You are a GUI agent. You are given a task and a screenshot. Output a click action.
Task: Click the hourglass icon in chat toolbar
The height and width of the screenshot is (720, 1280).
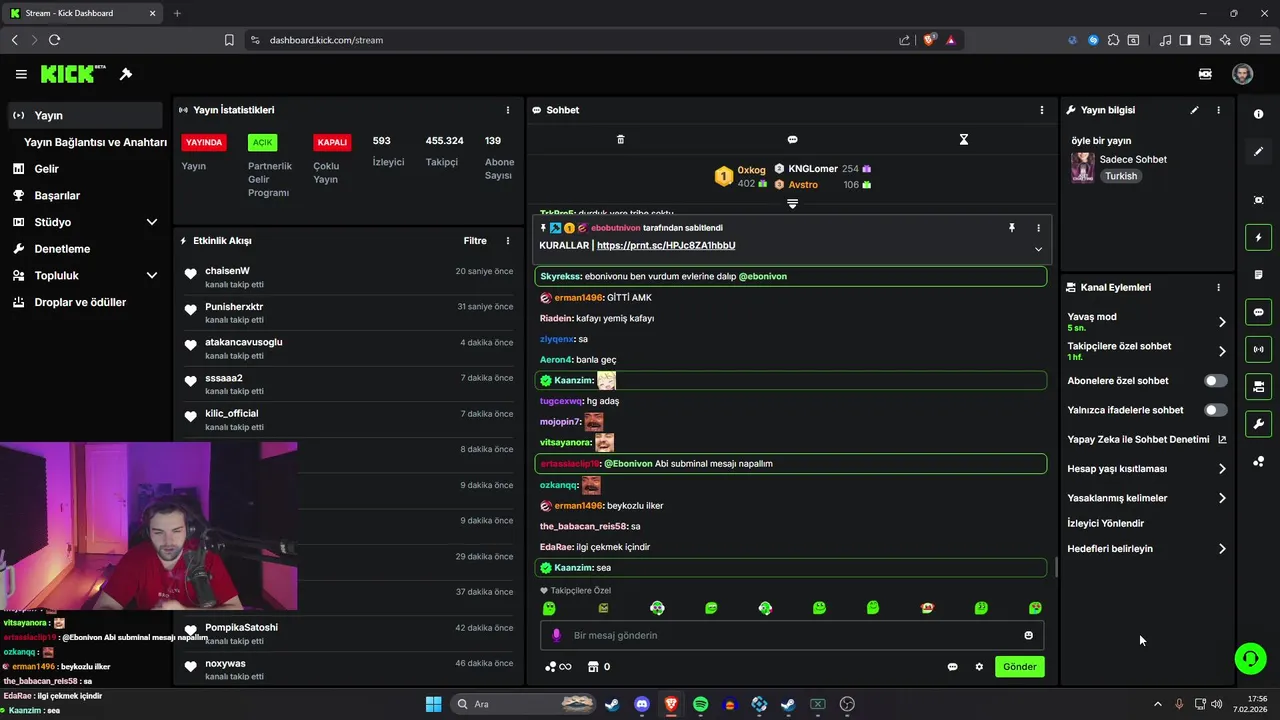(964, 139)
